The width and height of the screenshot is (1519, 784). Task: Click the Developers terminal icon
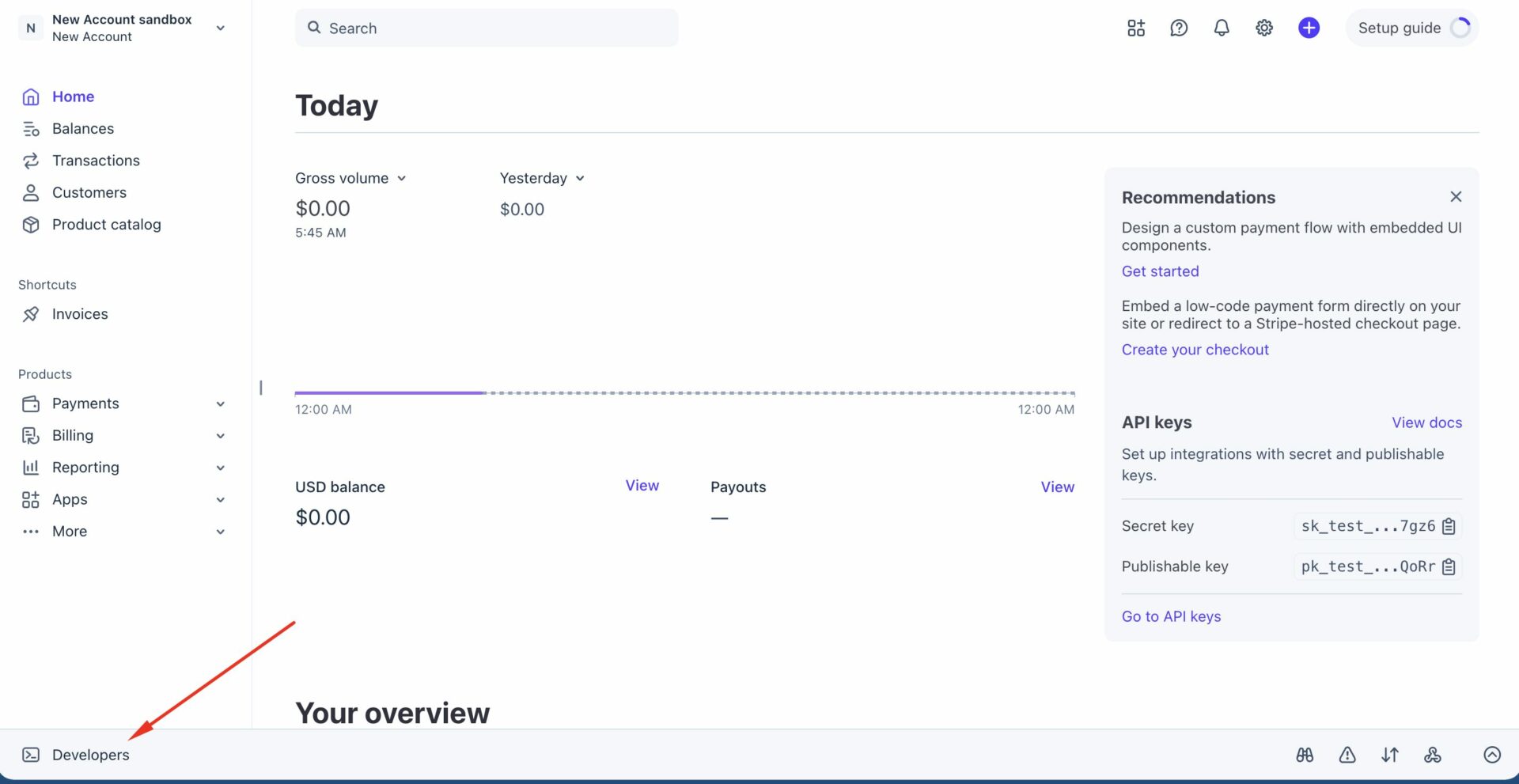(31, 755)
